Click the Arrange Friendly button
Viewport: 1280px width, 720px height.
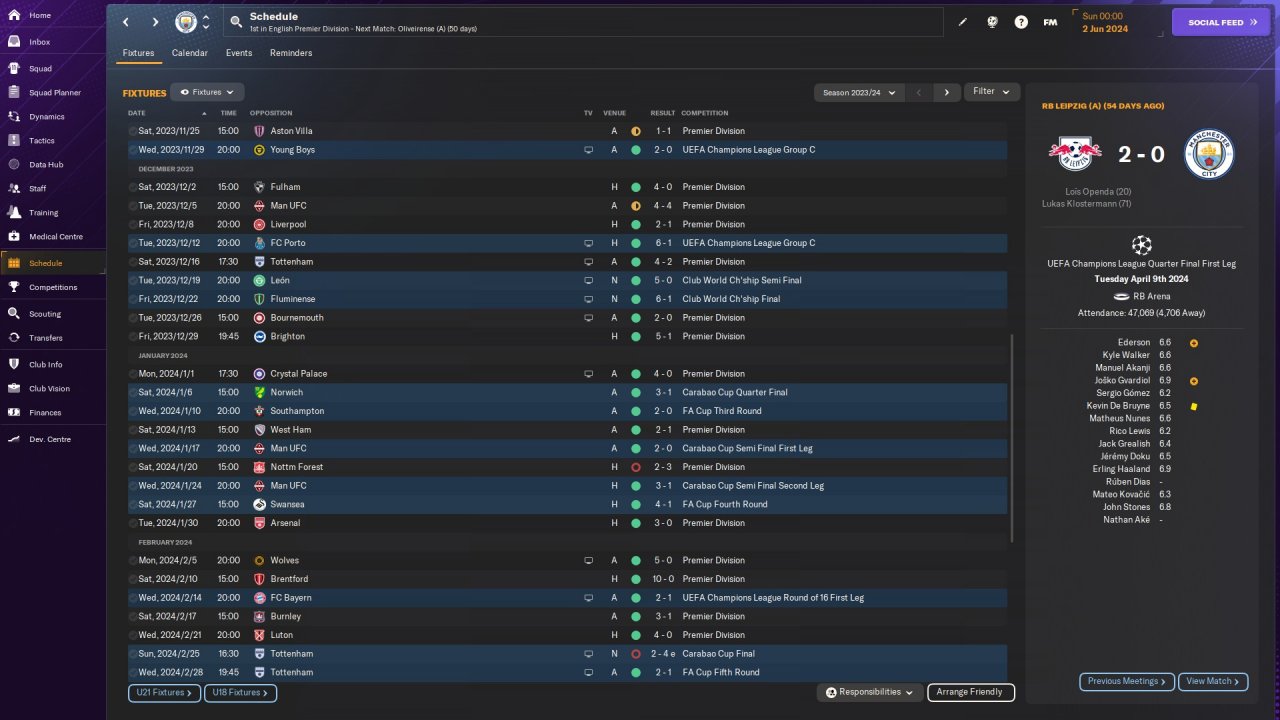[970, 692]
